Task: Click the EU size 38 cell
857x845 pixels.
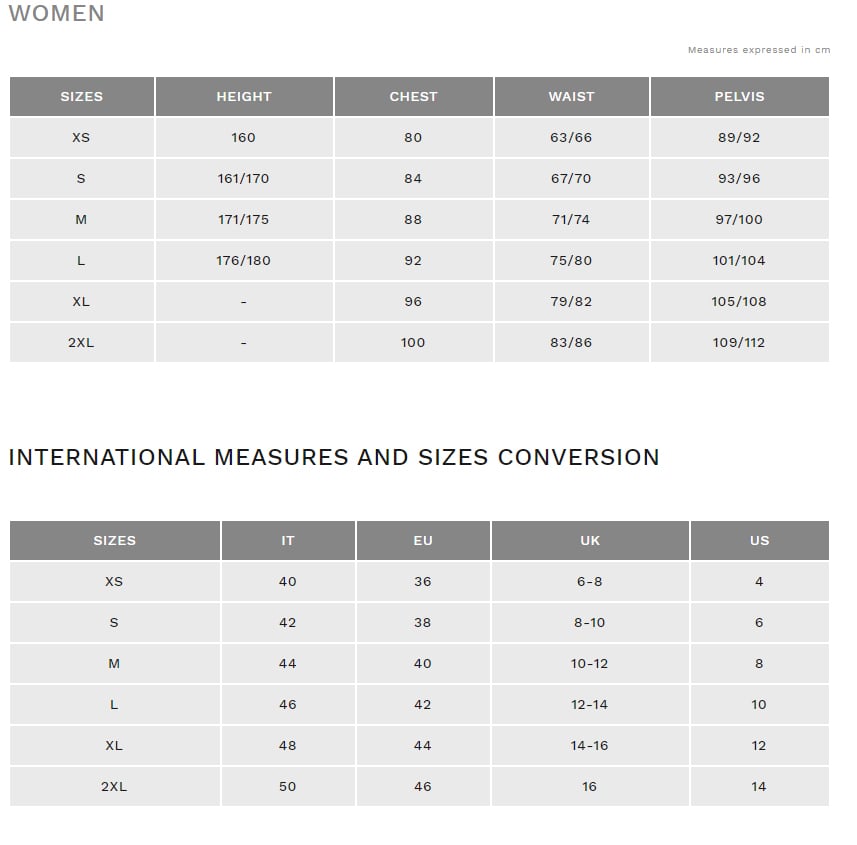Action: pyautogui.click(x=423, y=623)
